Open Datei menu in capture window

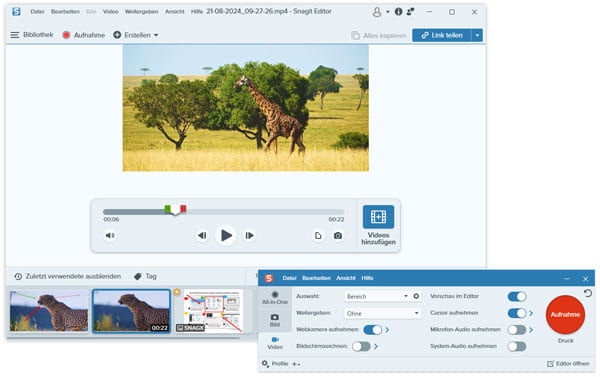click(289, 278)
